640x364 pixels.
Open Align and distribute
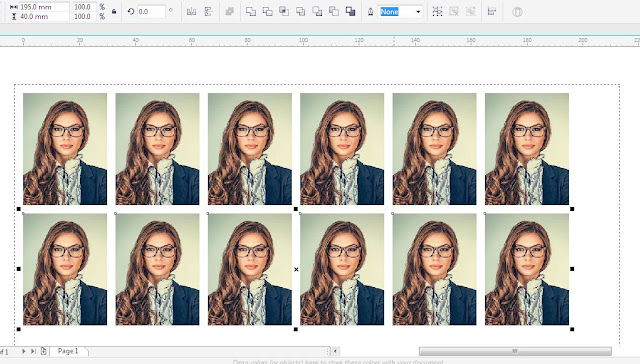click(492, 12)
